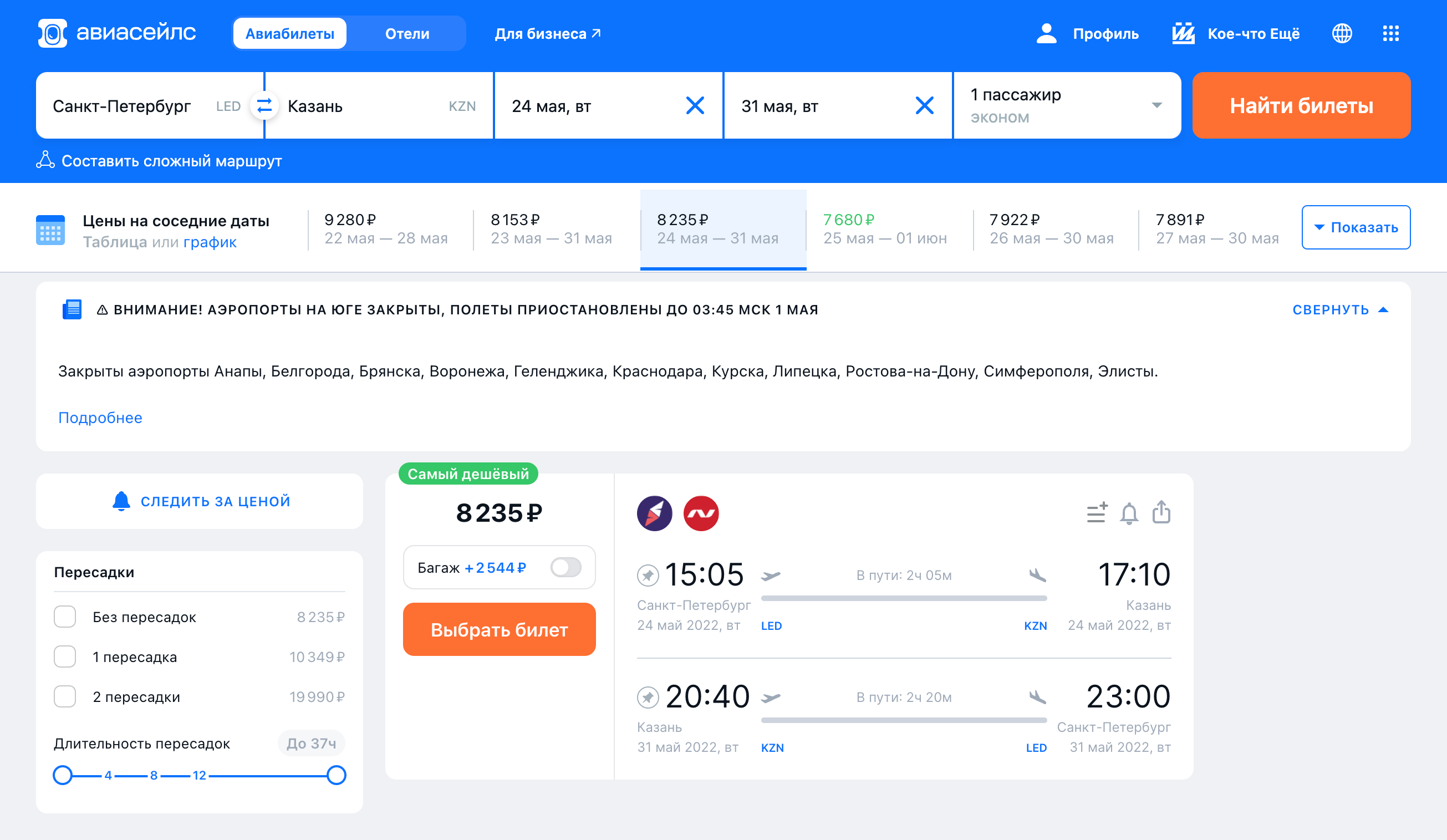Clear the 24 мая departure date
Image resolution: width=1447 pixels, height=840 pixels.
tap(695, 106)
